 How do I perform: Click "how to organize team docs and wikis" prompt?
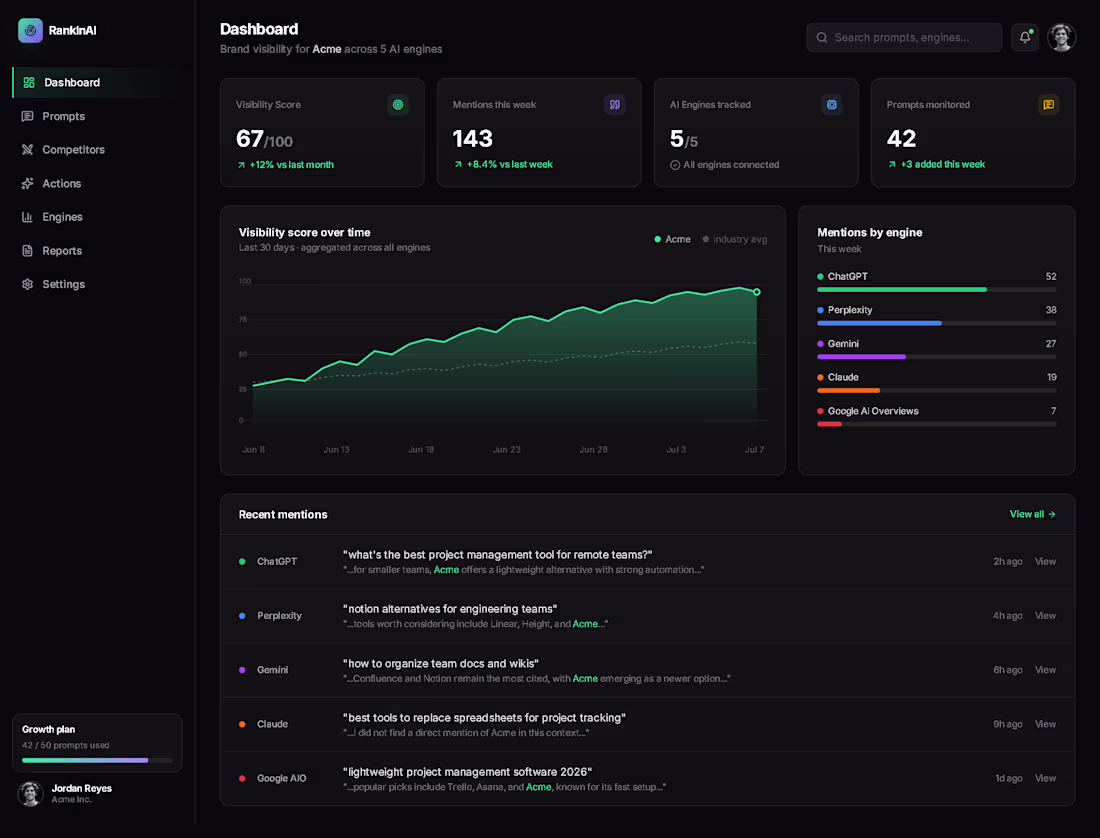[441, 663]
